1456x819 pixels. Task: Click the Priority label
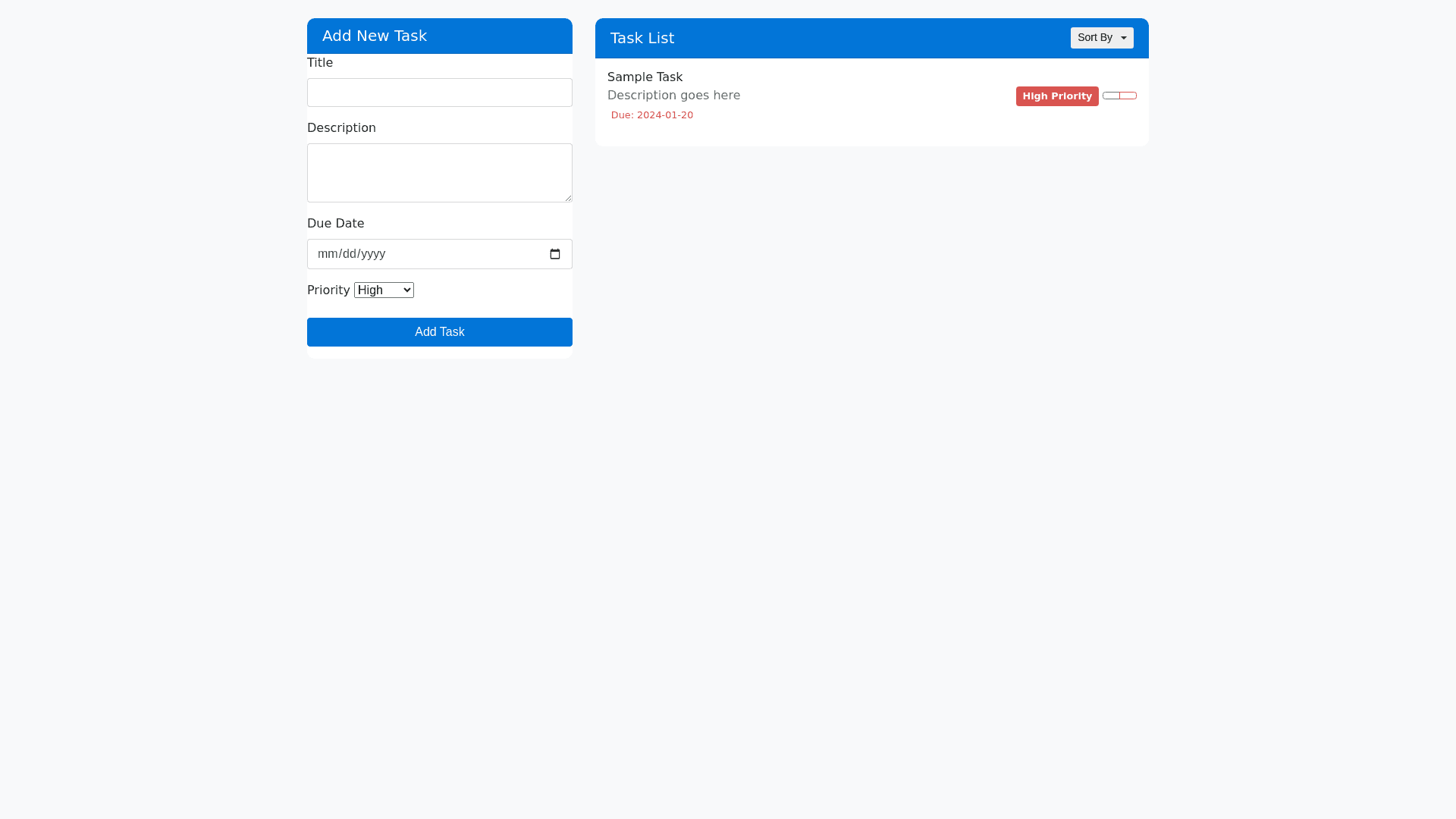point(328,290)
